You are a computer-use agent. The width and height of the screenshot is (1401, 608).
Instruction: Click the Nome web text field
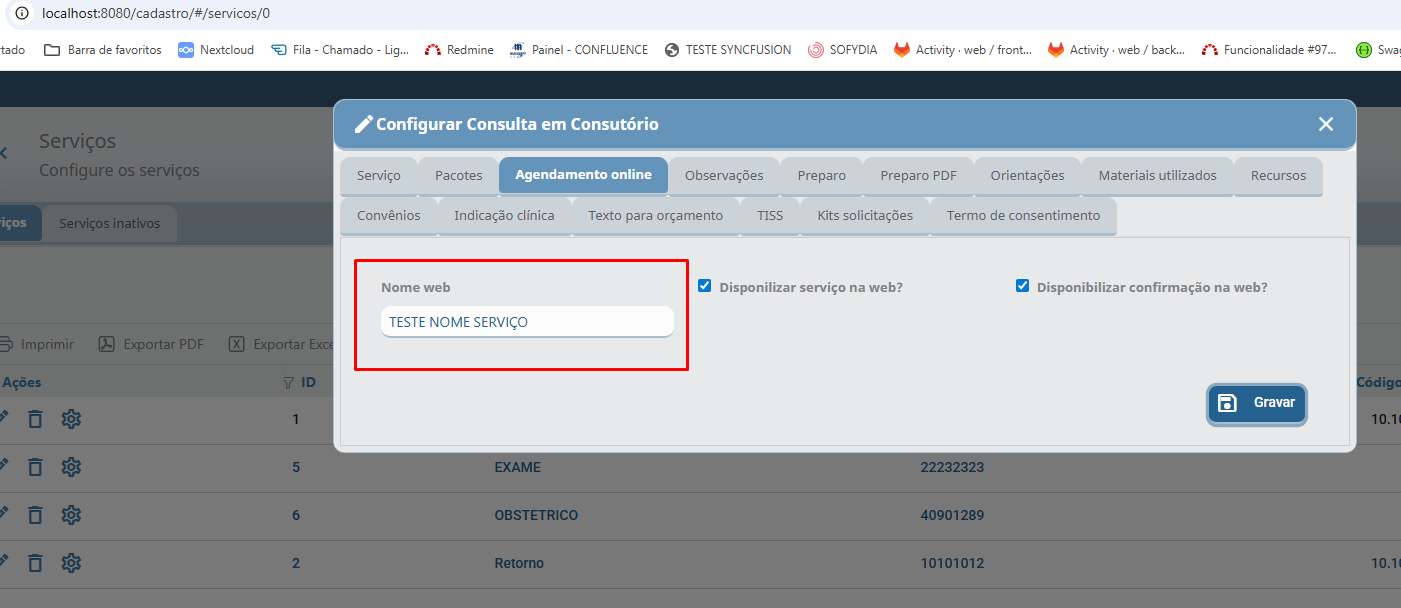(x=527, y=322)
